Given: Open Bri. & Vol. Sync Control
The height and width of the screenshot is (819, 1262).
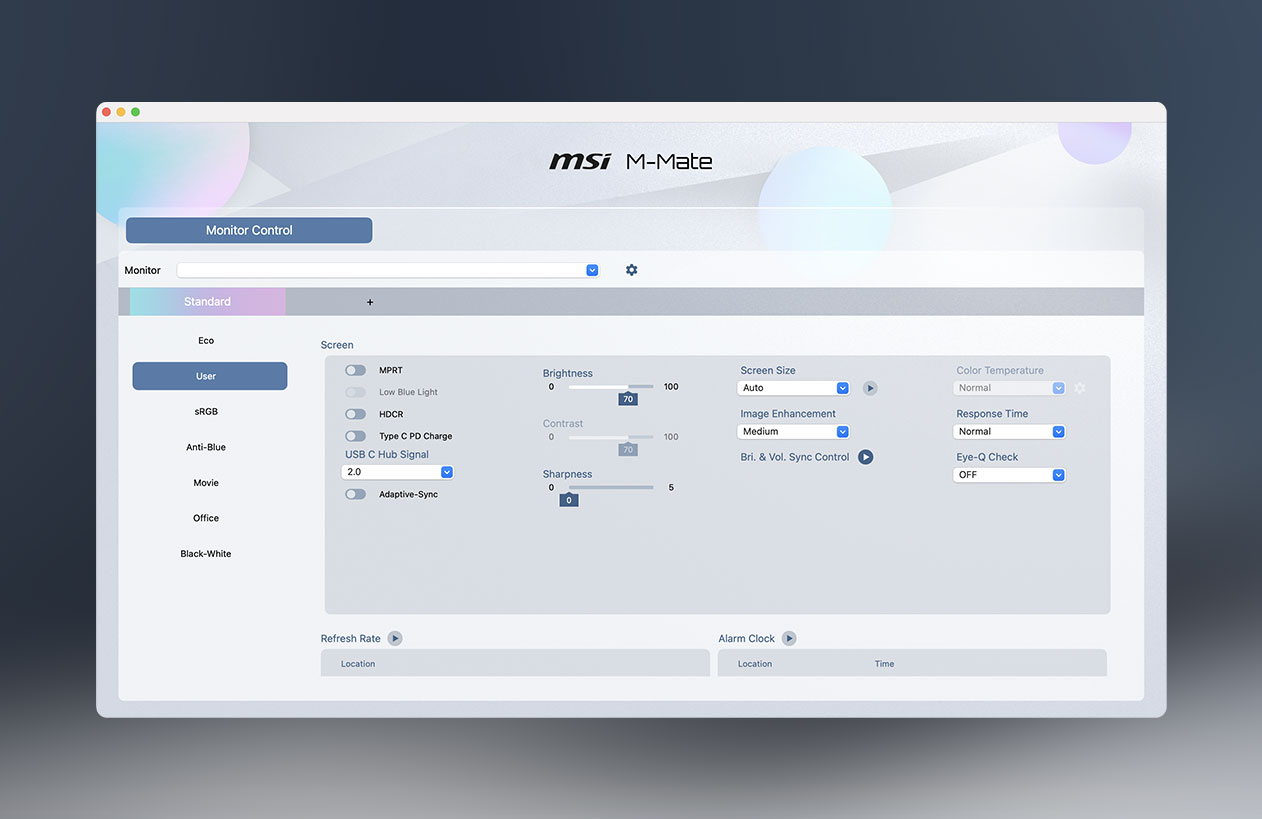Looking at the screenshot, I should coord(864,457).
